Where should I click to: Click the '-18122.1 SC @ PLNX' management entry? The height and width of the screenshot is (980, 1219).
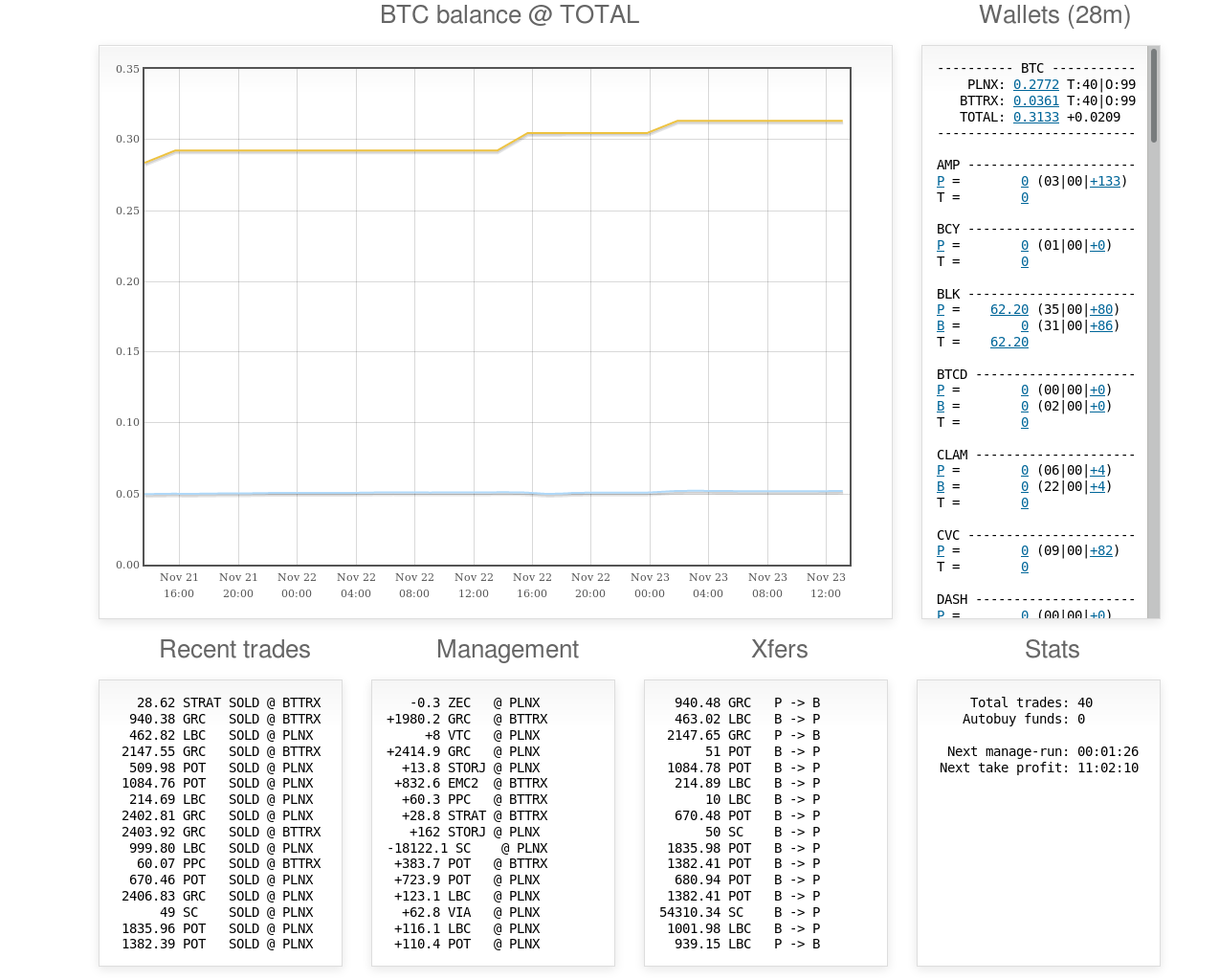[467, 848]
